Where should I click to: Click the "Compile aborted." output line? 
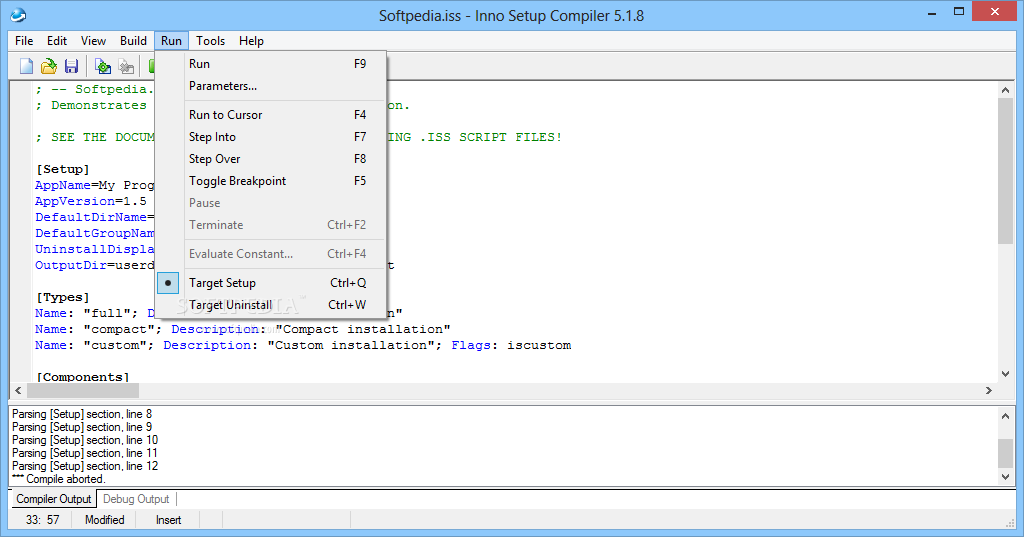(x=59, y=479)
